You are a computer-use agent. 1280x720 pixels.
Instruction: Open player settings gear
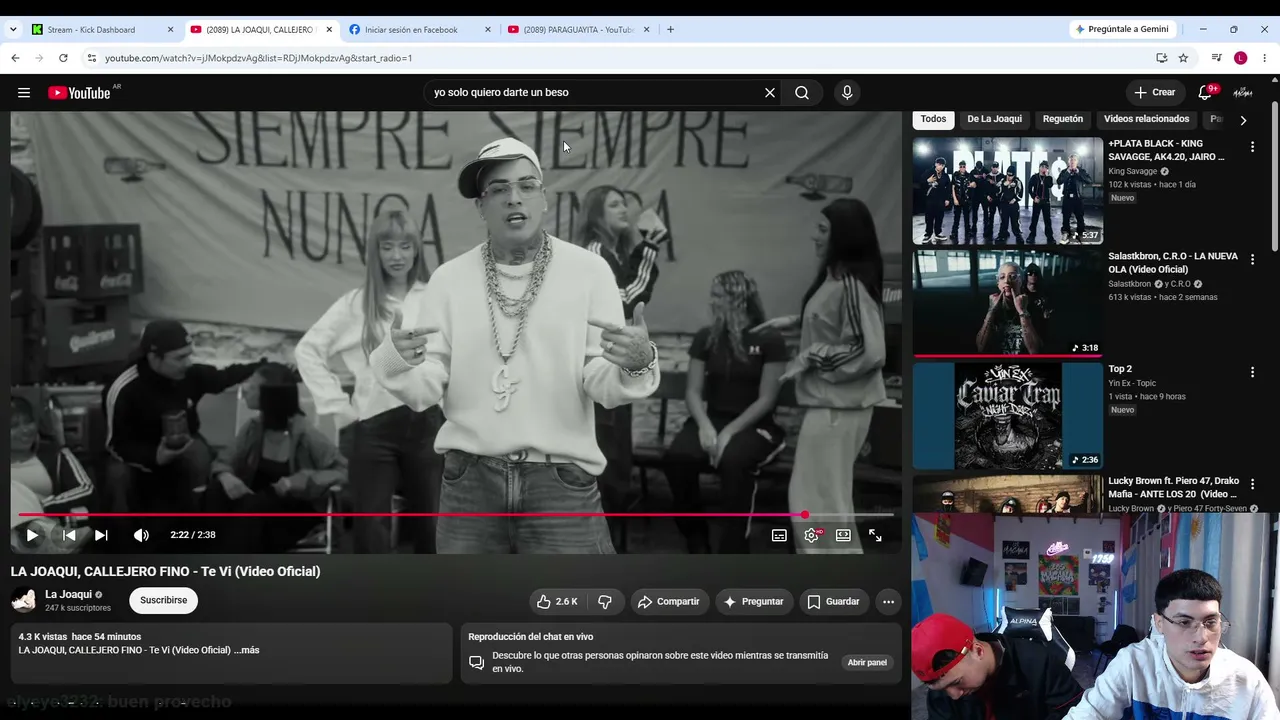811,535
